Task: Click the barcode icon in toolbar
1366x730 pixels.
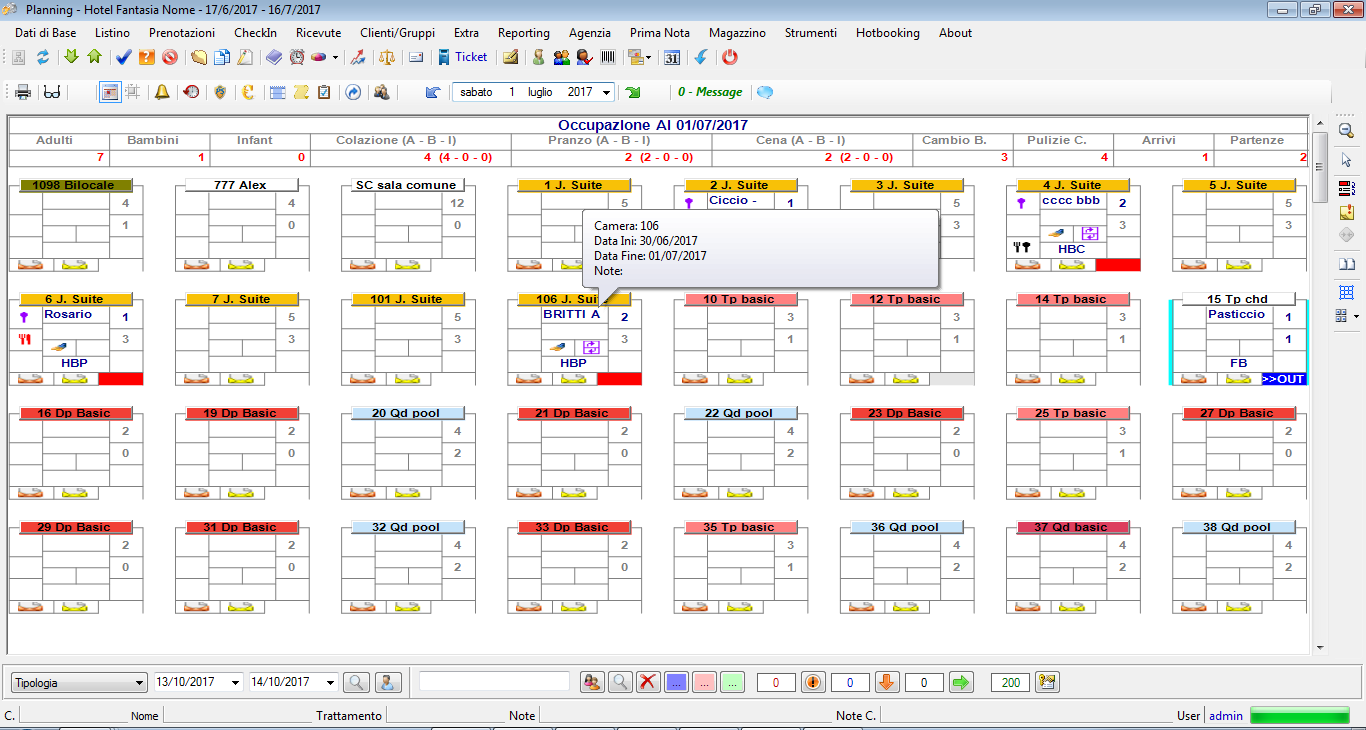Action: (x=608, y=57)
